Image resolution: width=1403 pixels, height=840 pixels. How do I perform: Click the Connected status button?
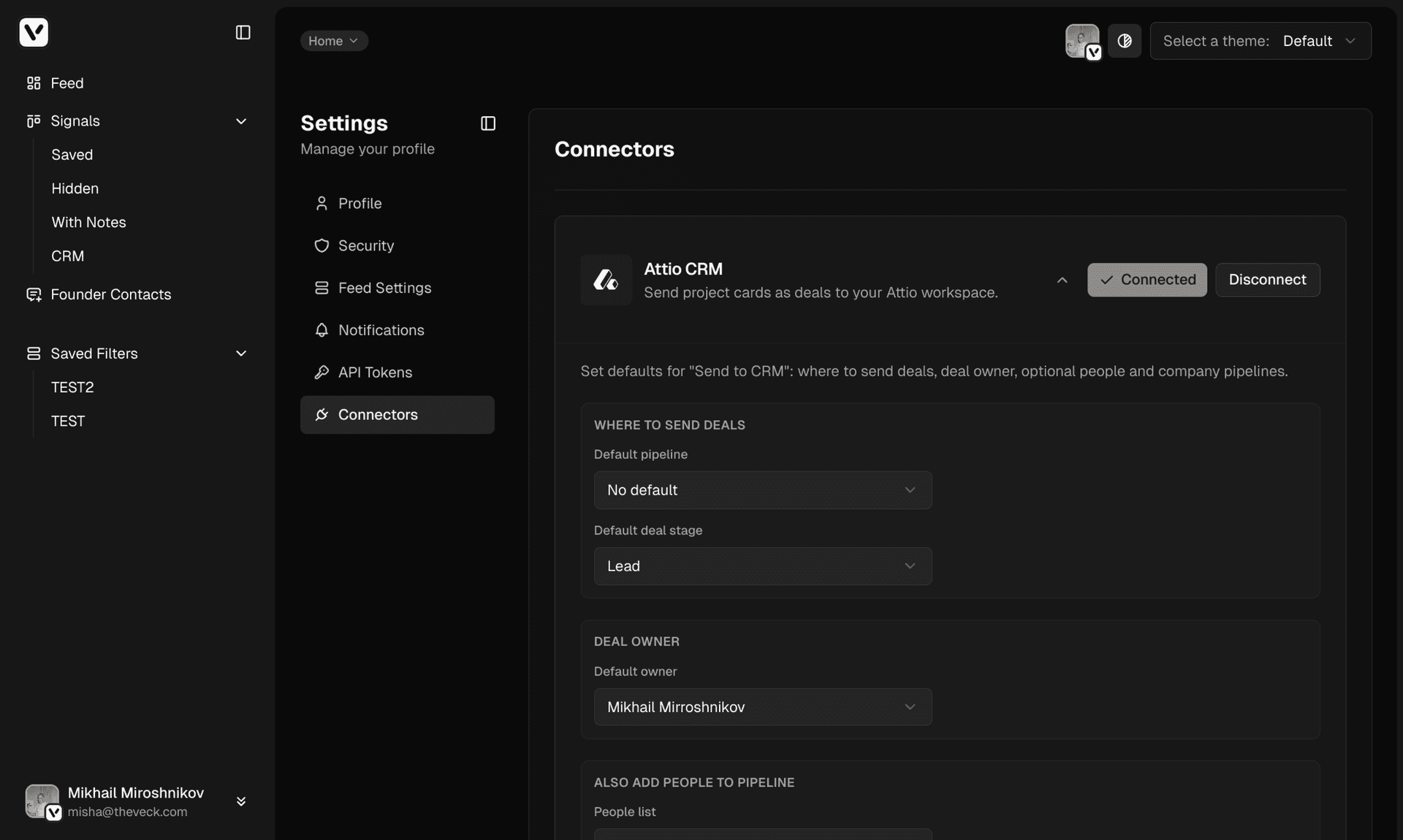1147,280
